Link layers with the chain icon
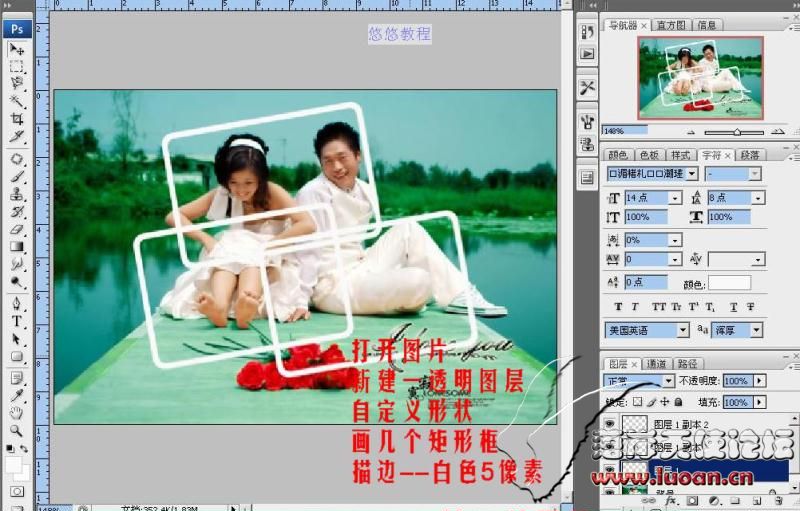The height and width of the screenshot is (511, 800). [650, 502]
